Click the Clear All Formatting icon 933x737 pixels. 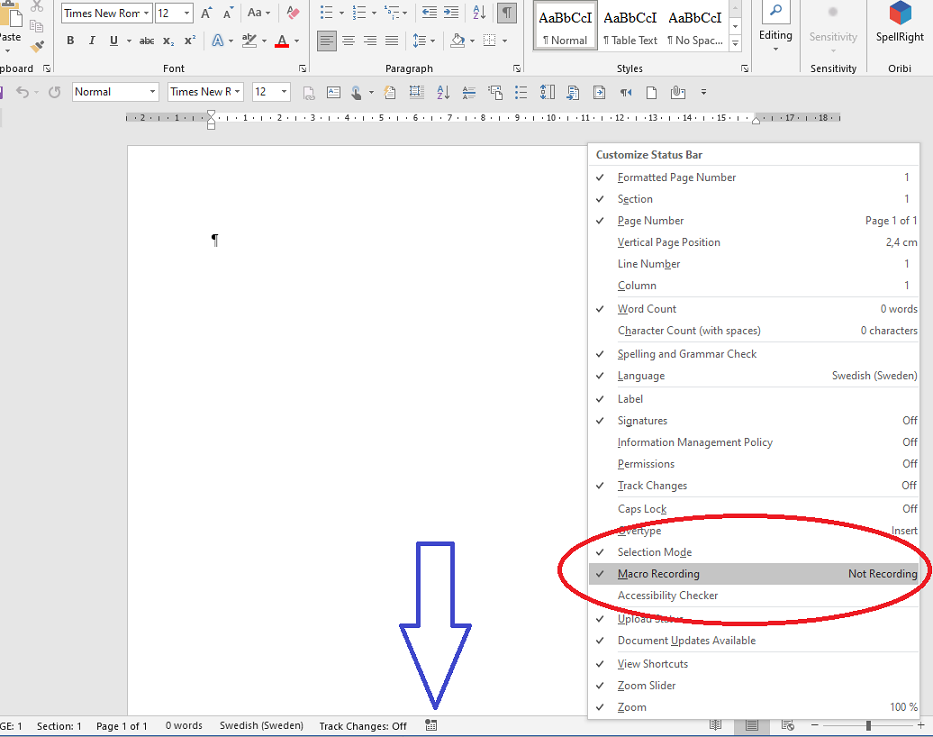[293, 12]
